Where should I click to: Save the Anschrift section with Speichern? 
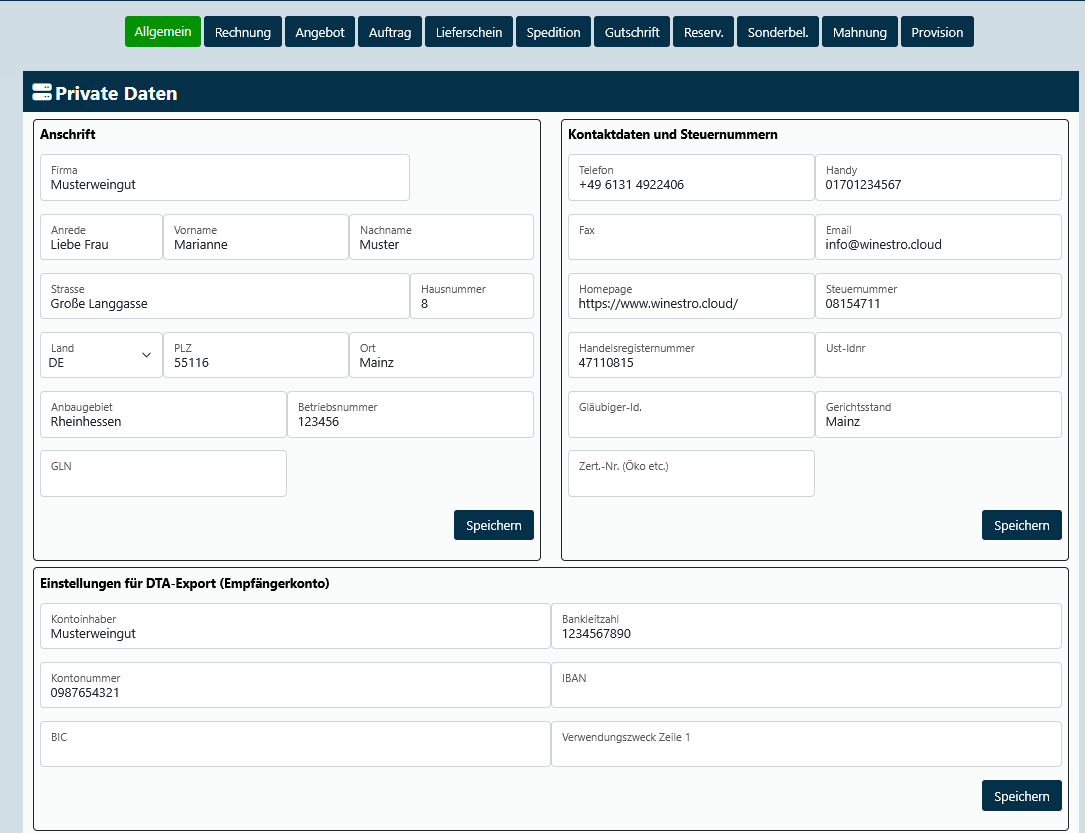tap(494, 525)
